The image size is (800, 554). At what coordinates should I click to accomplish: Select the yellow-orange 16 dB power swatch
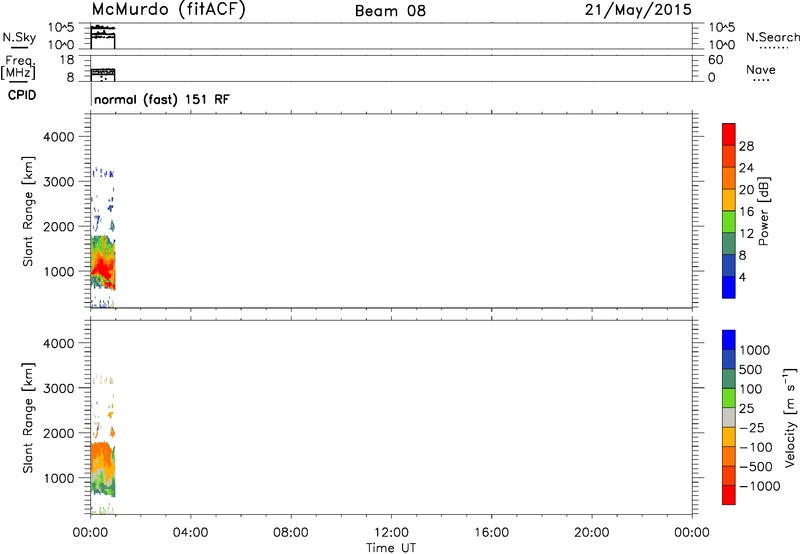click(729, 200)
